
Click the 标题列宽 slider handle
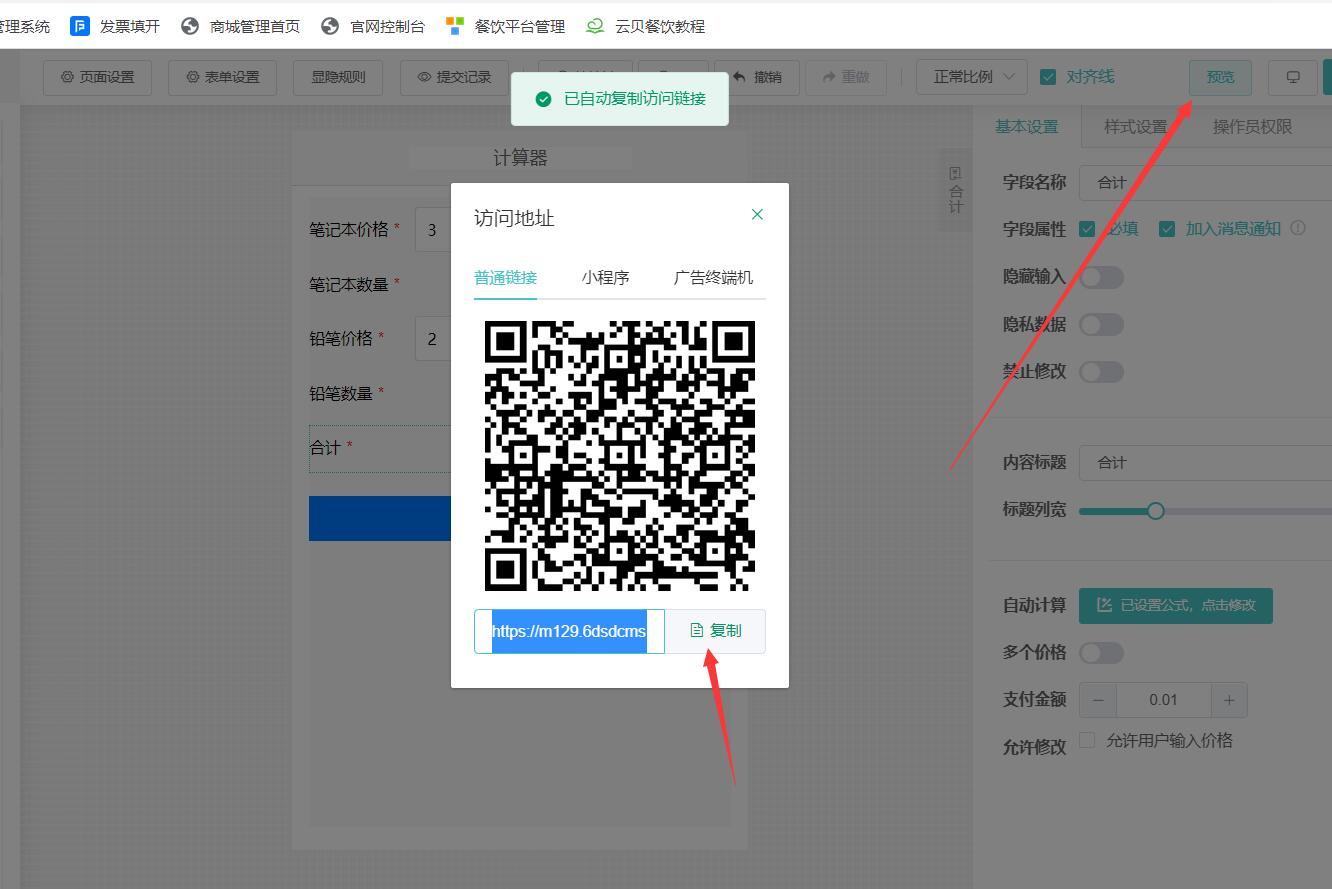click(1155, 510)
